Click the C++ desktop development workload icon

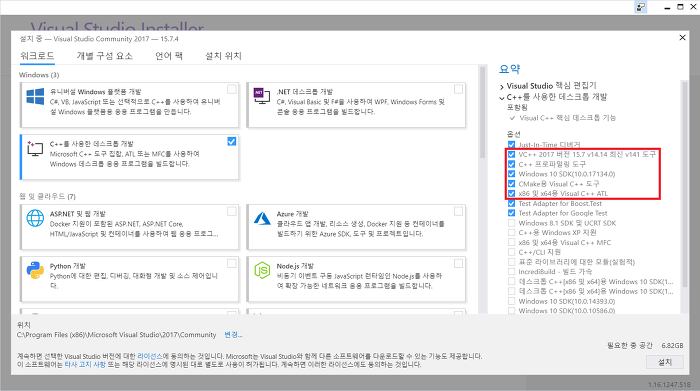(35, 148)
